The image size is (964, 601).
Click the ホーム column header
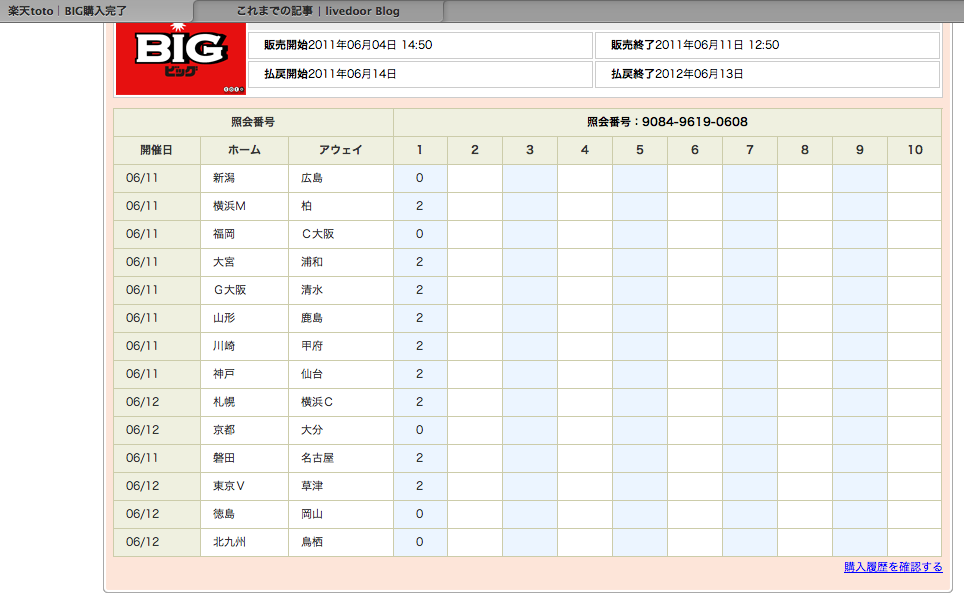pyautogui.click(x=244, y=150)
